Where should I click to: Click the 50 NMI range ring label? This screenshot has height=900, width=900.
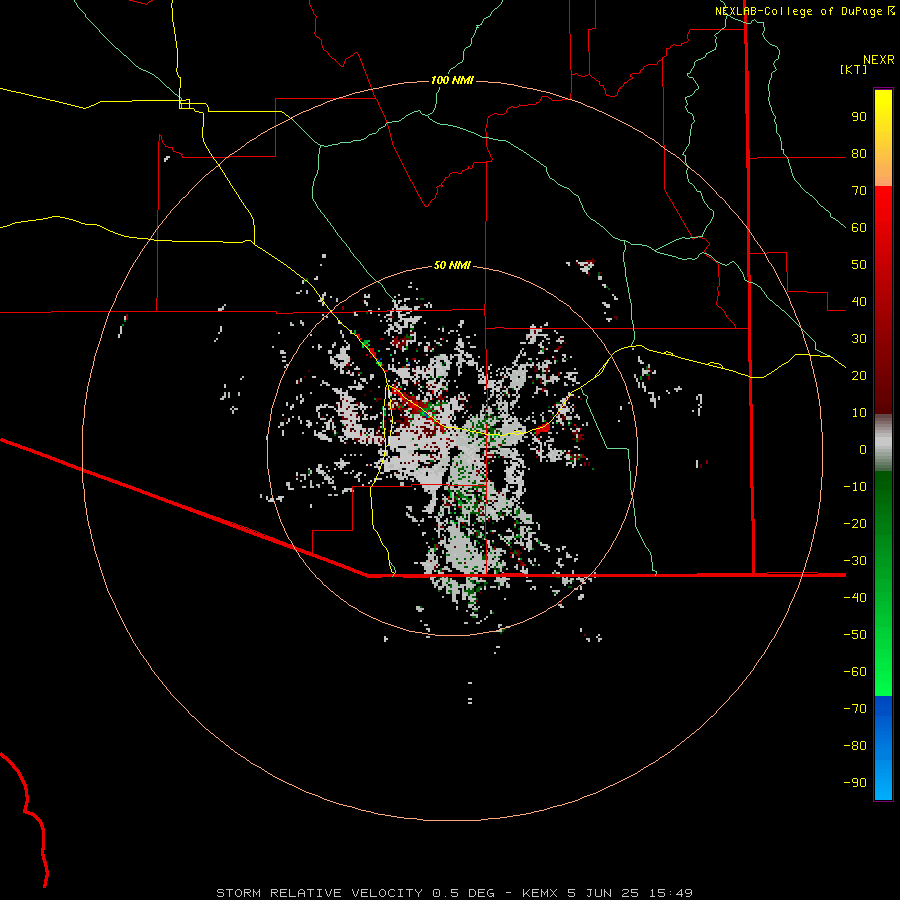tap(452, 265)
